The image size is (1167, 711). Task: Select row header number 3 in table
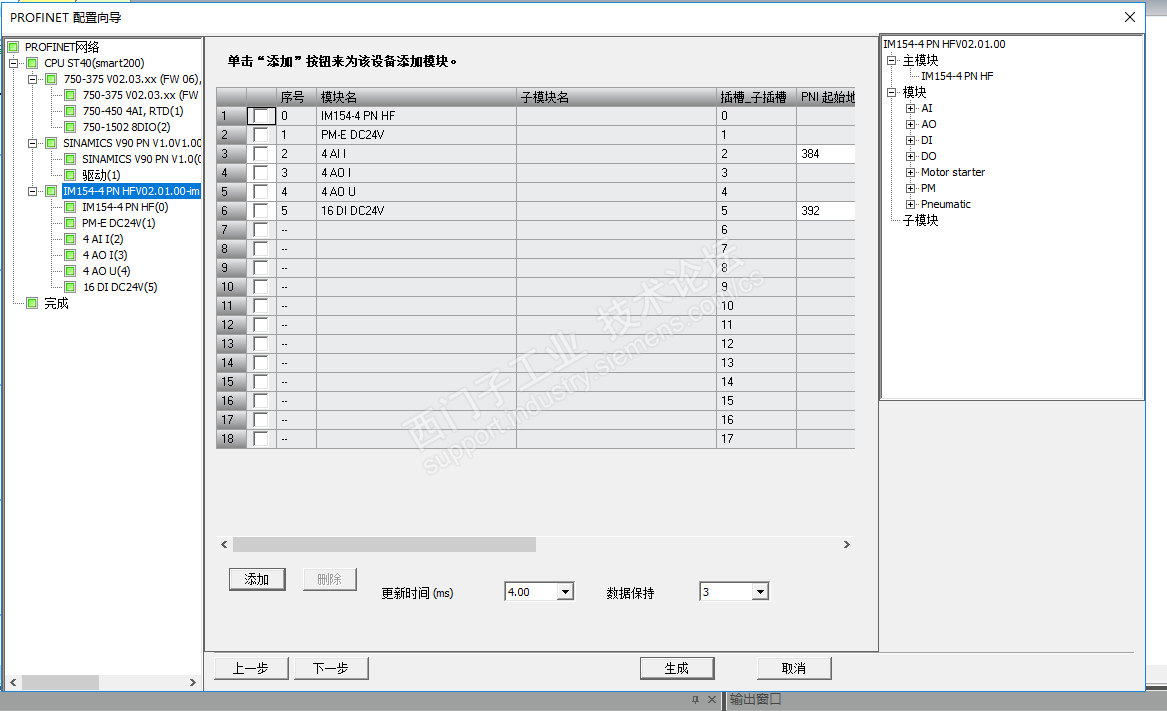click(231, 154)
